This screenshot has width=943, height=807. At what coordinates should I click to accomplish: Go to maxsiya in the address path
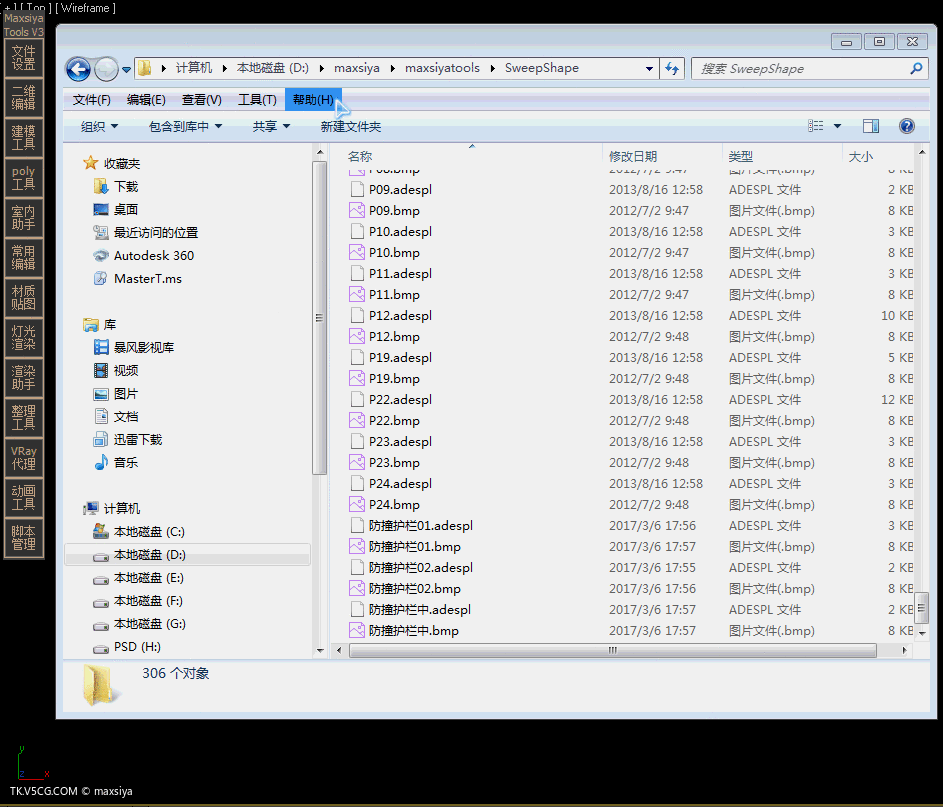click(x=357, y=68)
